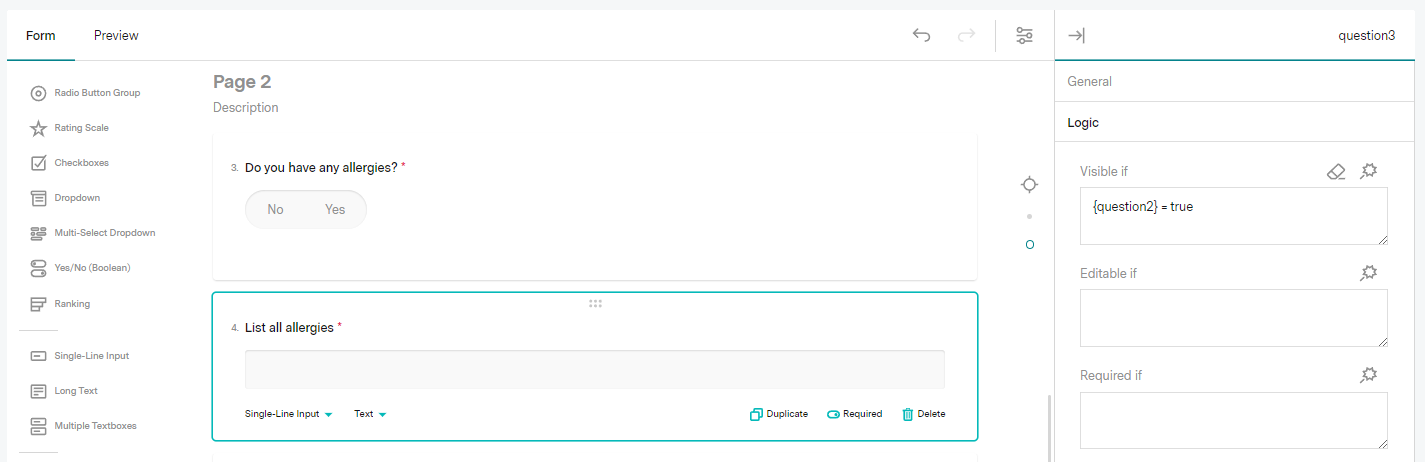Viewport: 1425px width, 462px height.
Task: Switch to the Preview tab
Action: click(x=116, y=36)
